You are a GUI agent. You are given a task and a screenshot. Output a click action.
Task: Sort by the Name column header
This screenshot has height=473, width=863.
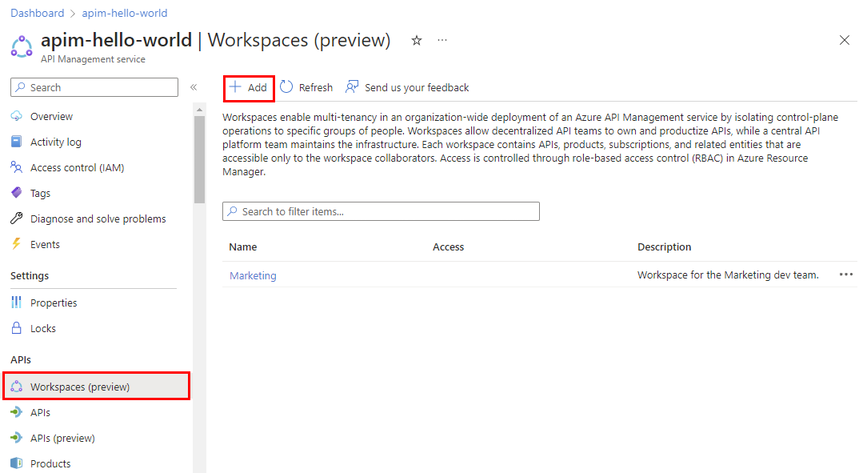click(x=243, y=247)
